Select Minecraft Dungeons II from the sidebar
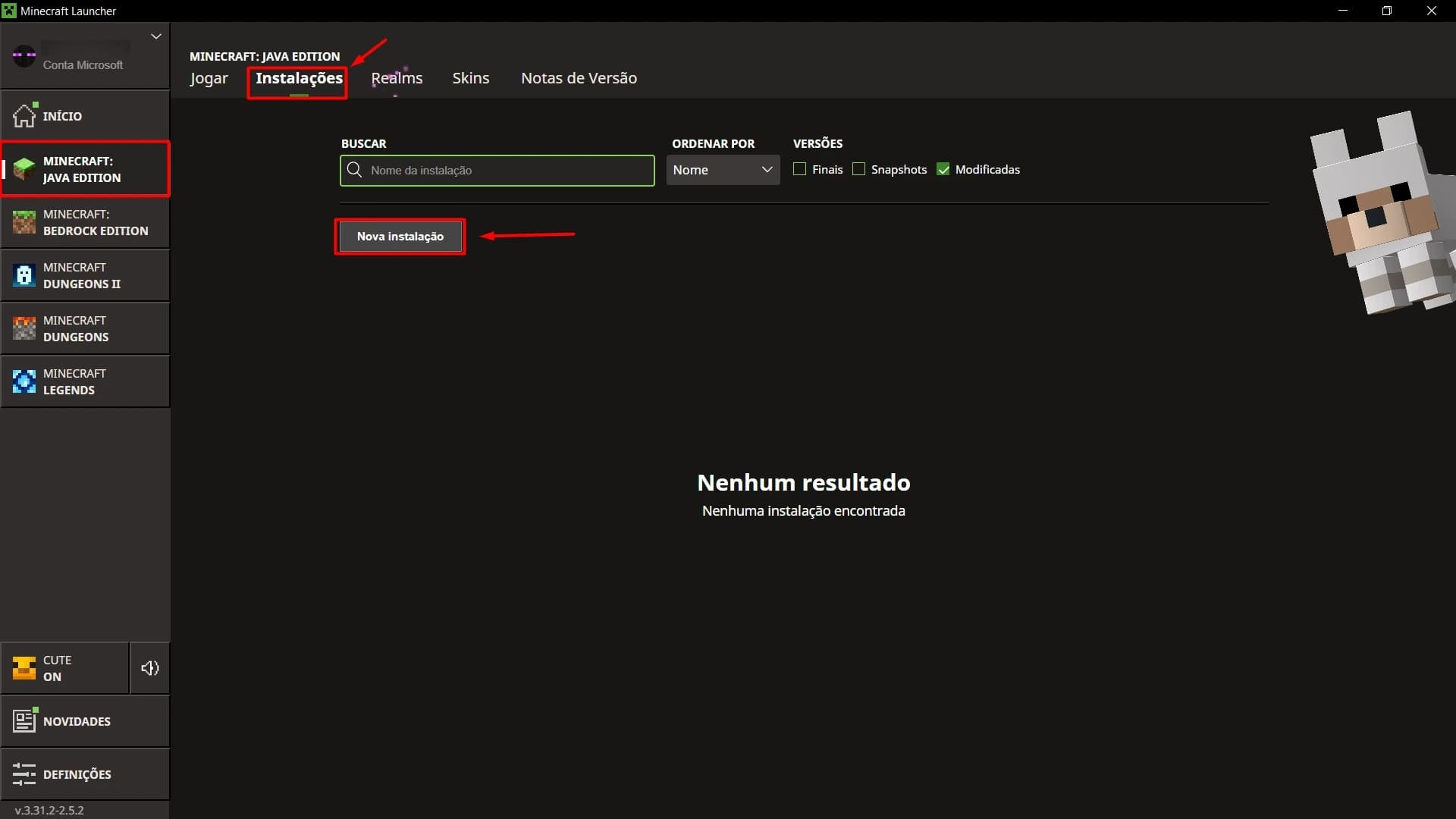This screenshot has height=819, width=1456. point(85,275)
